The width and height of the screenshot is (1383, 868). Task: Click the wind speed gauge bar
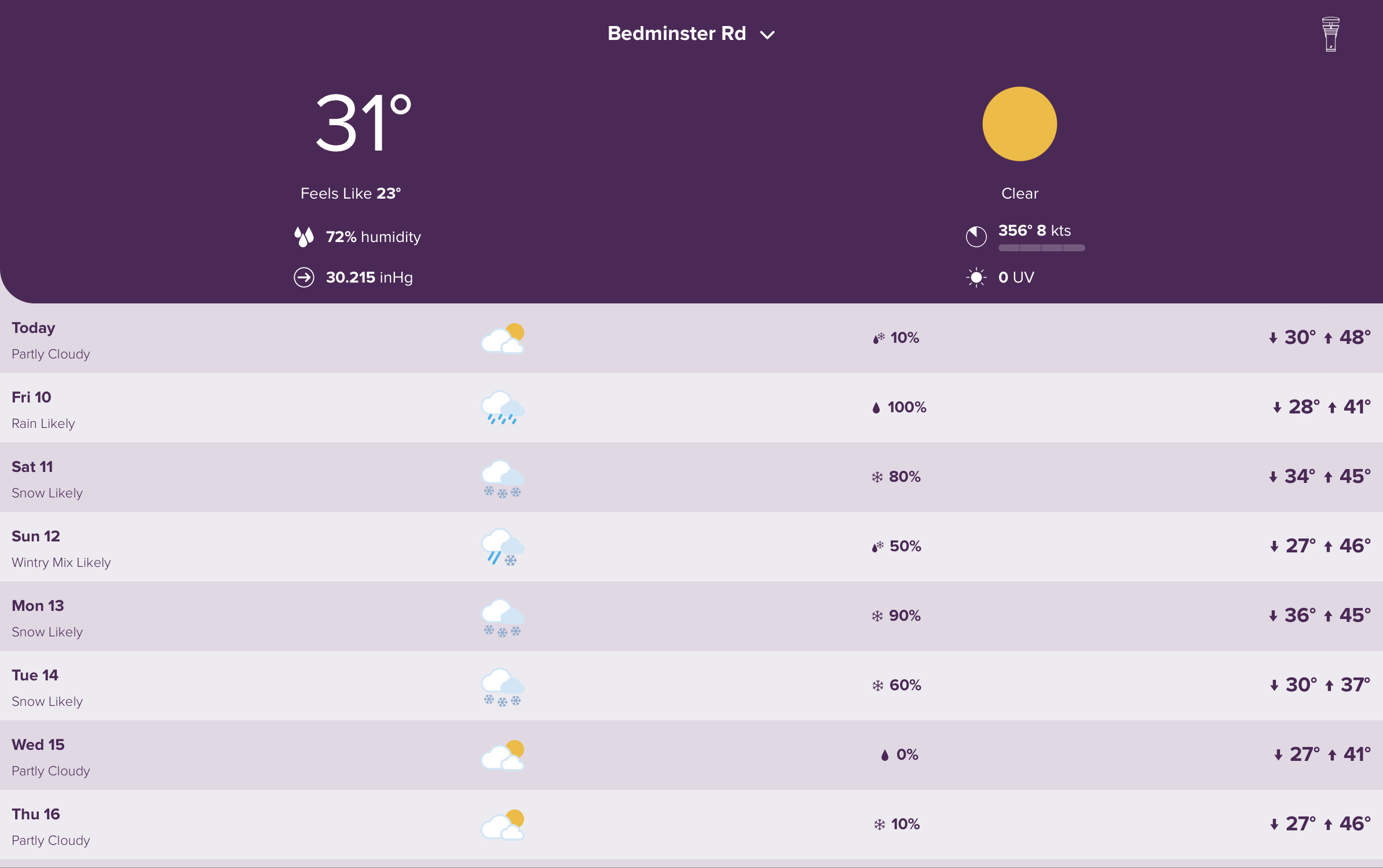point(1041,248)
